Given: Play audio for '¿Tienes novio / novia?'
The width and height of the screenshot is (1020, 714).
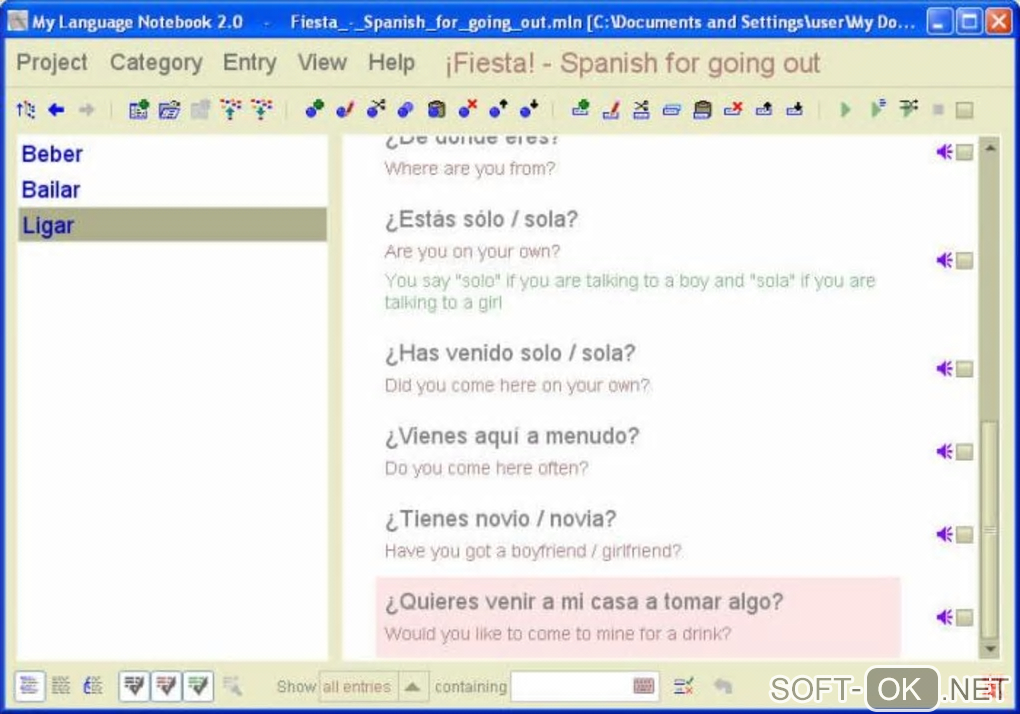Looking at the screenshot, I should pos(944,535).
